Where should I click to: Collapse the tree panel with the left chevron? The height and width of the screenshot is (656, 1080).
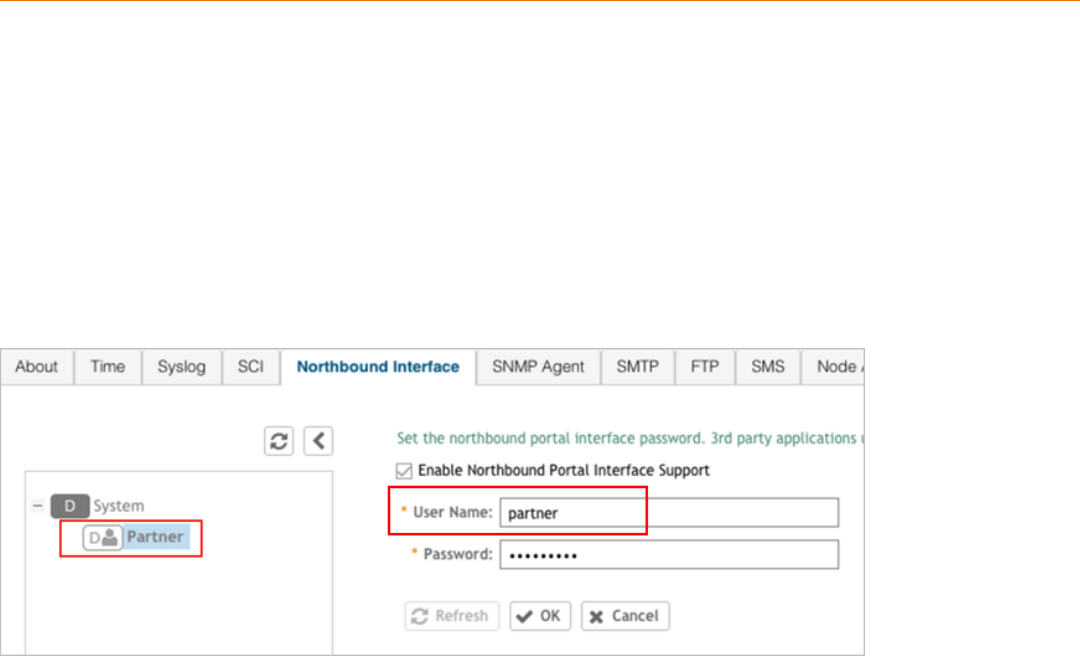[318, 441]
